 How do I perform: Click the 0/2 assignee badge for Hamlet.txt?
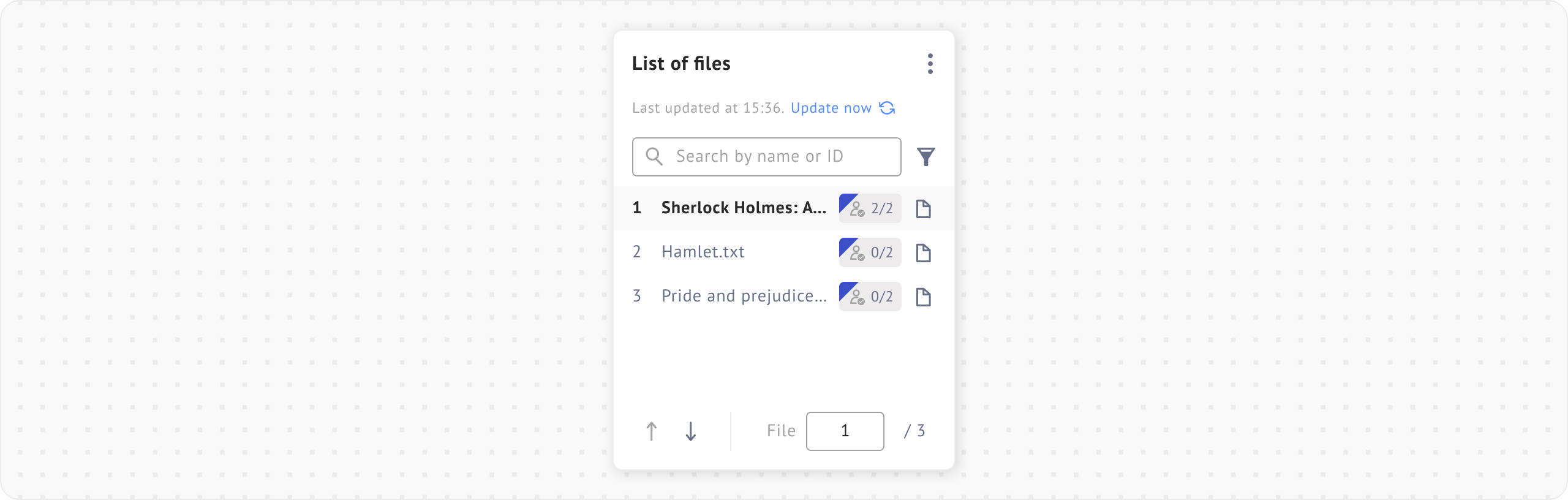tap(870, 252)
